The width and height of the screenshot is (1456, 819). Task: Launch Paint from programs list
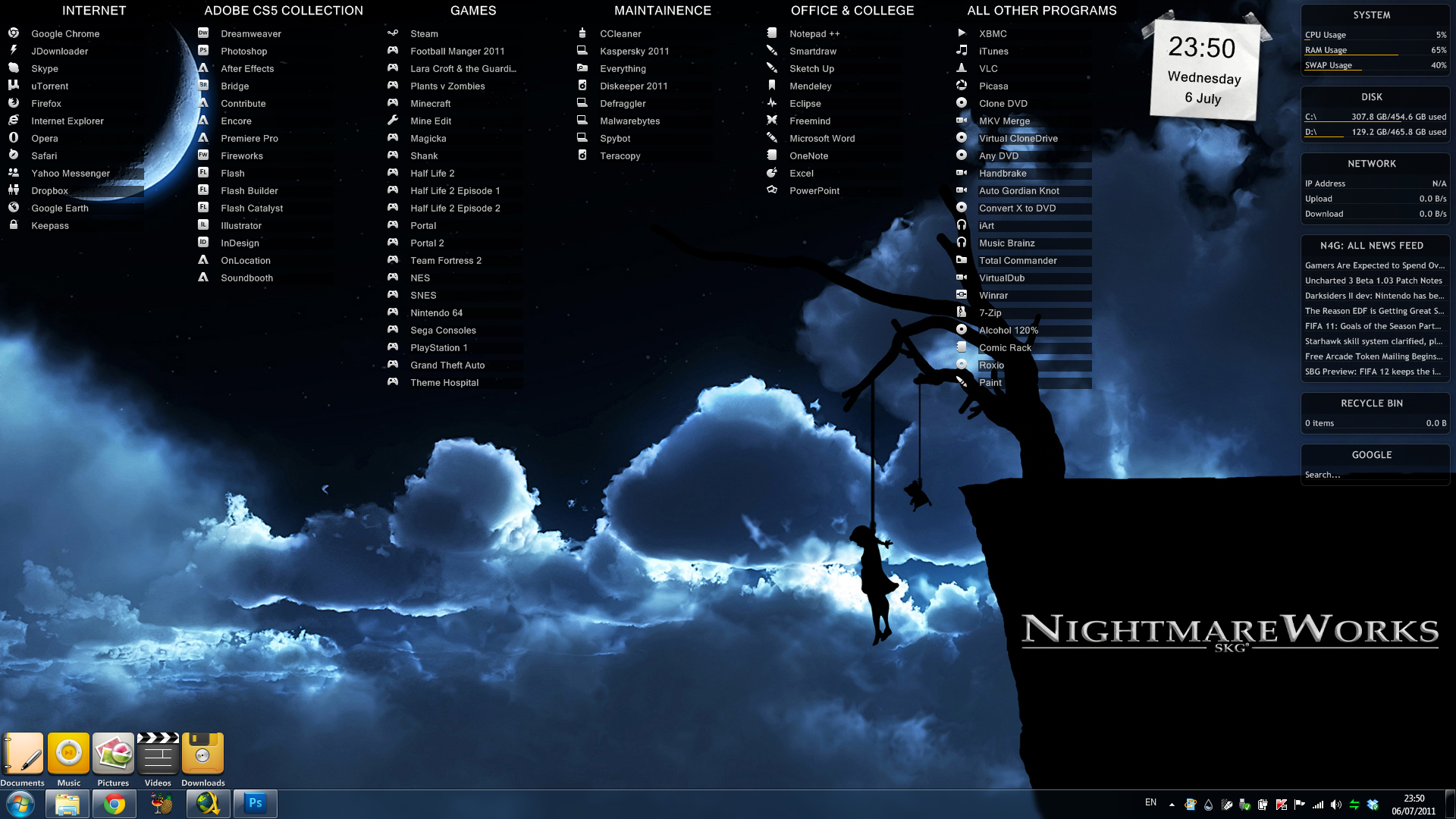pyautogui.click(x=990, y=382)
